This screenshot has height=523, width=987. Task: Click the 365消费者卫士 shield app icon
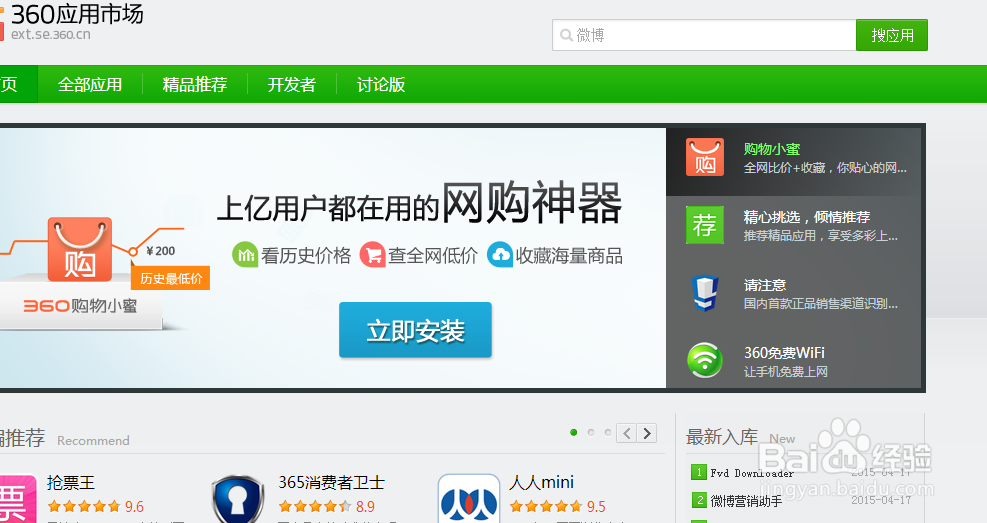237,500
